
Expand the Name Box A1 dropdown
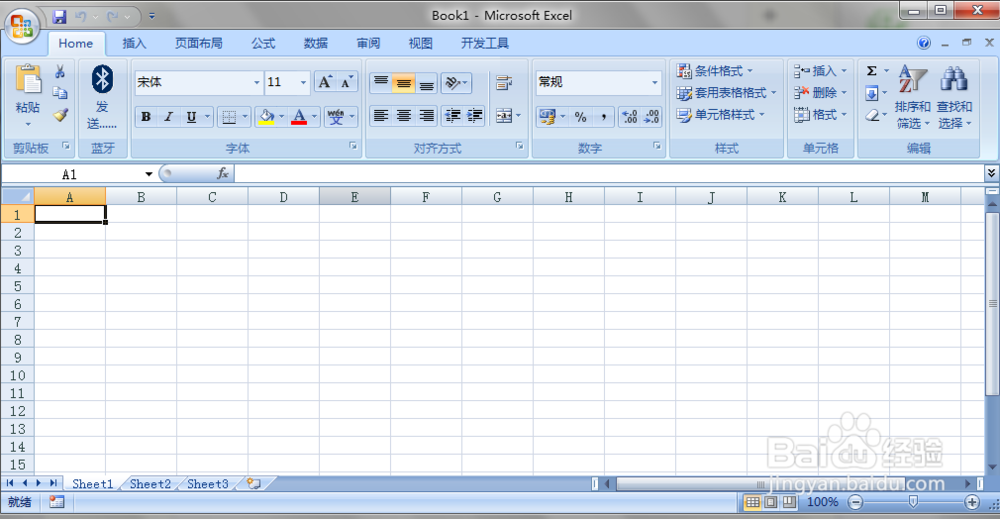[149, 174]
